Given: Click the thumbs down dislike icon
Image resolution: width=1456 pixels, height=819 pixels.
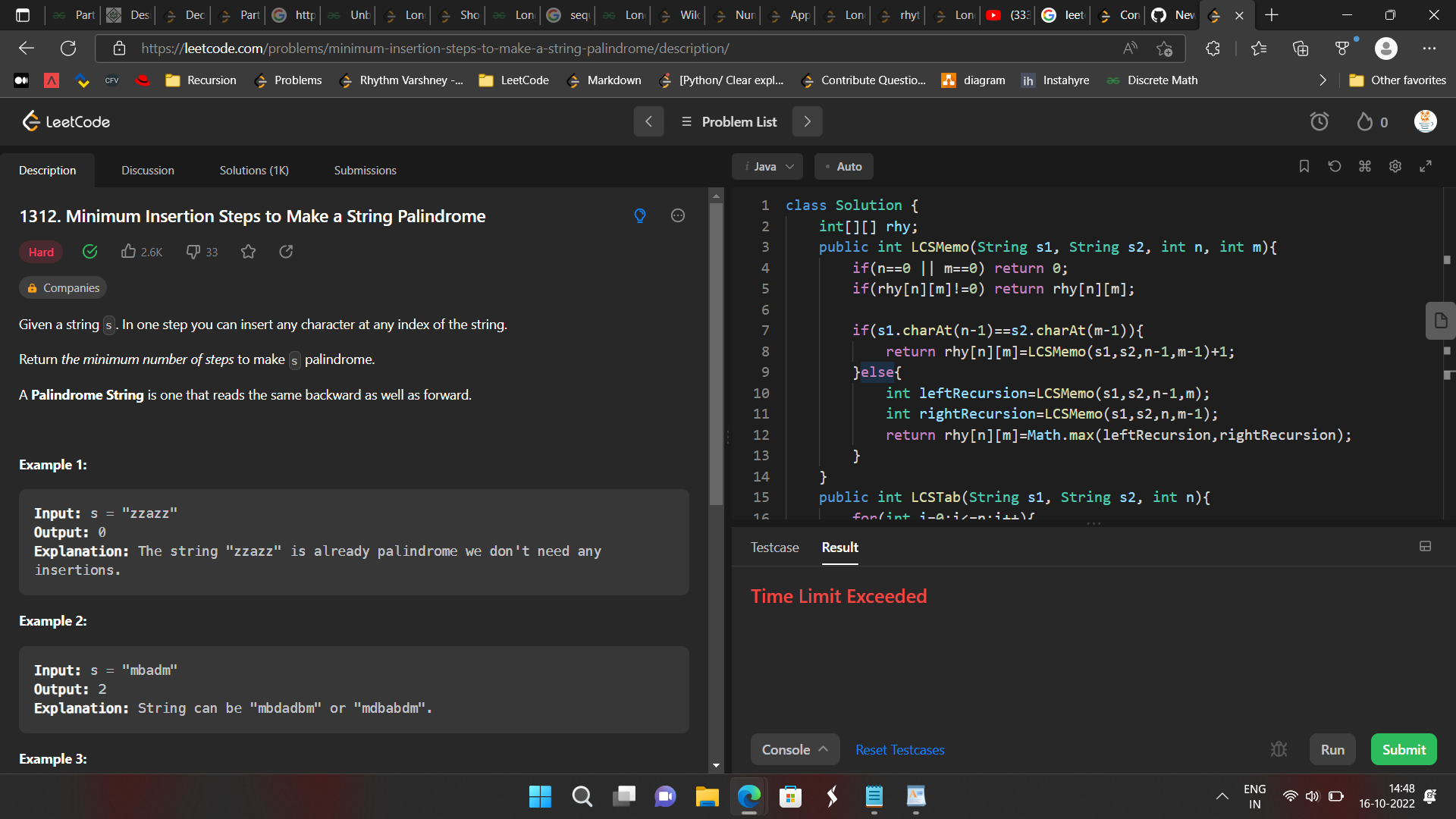Looking at the screenshot, I should coord(193,252).
